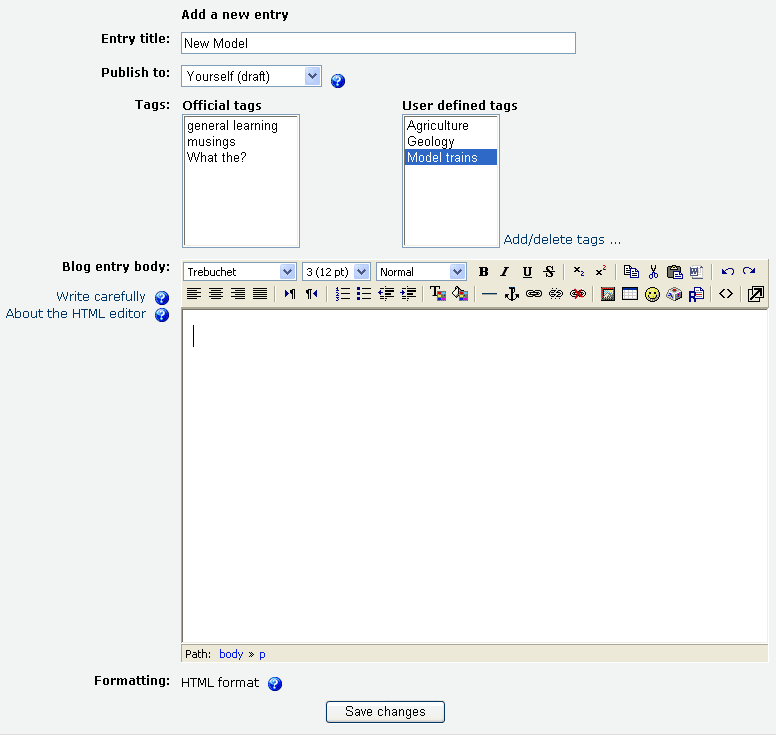Click the Save changes button

click(385, 712)
